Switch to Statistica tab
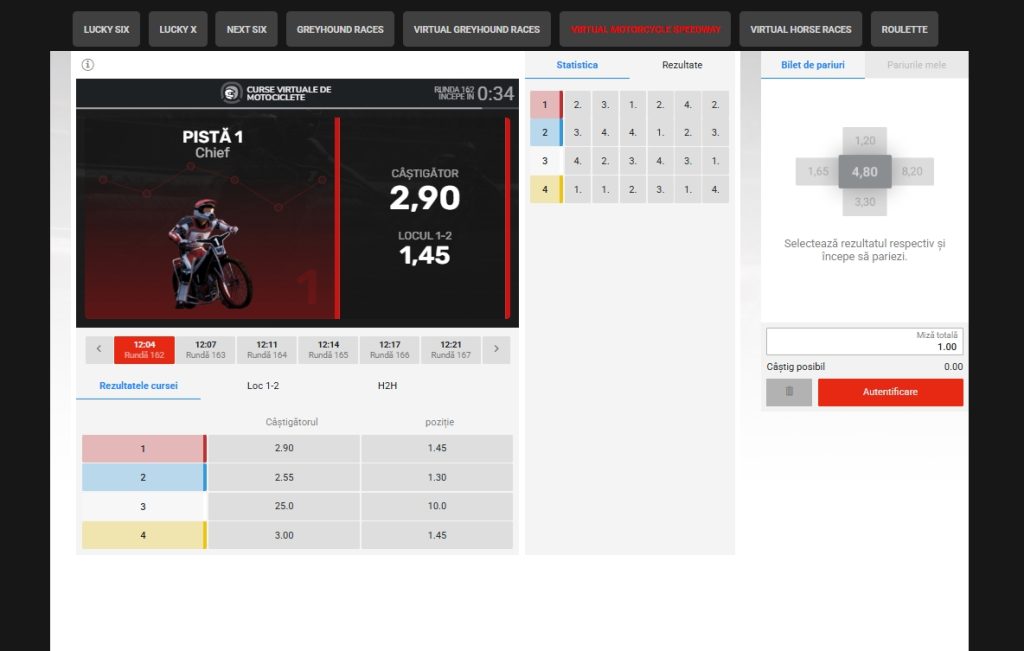The width and height of the screenshot is (1024, 651). tap(577, 65)
